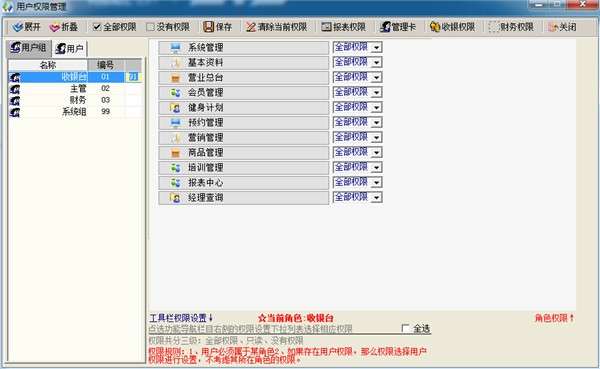Click the 展开 expand toolbar icon
This screenshot has height=369, width=600.
pos(18,27)
